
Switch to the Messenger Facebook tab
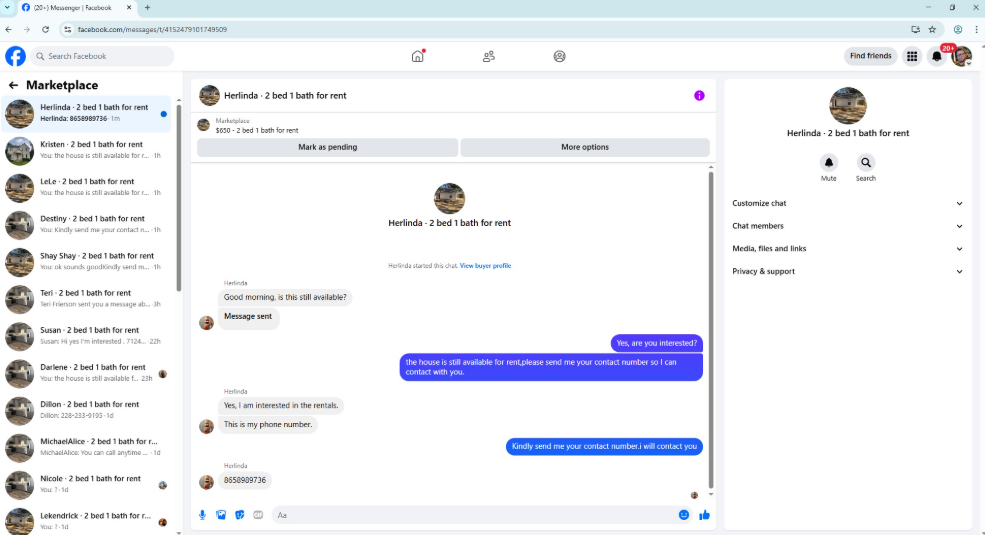click(75, 8)
